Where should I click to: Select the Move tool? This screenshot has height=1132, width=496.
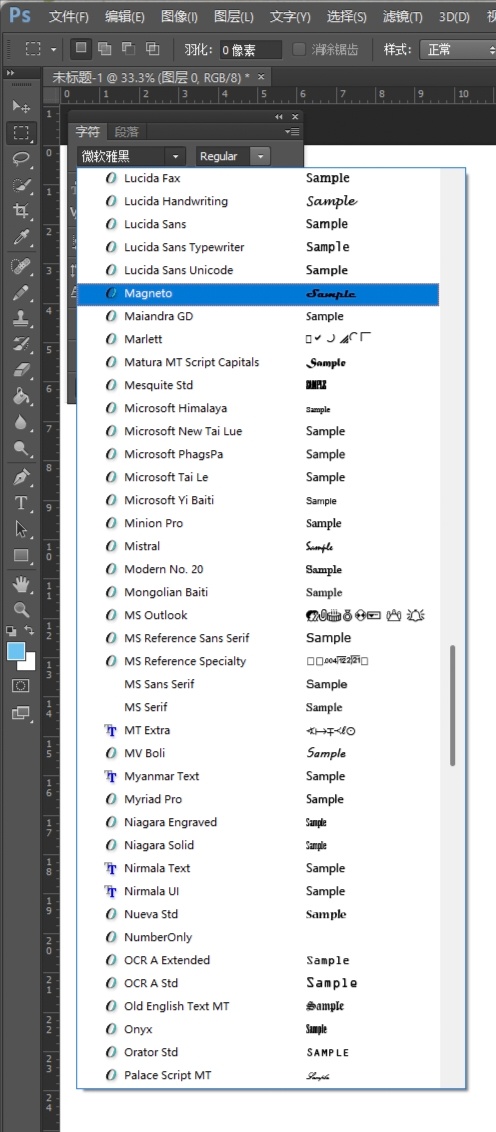pos(21,107)
